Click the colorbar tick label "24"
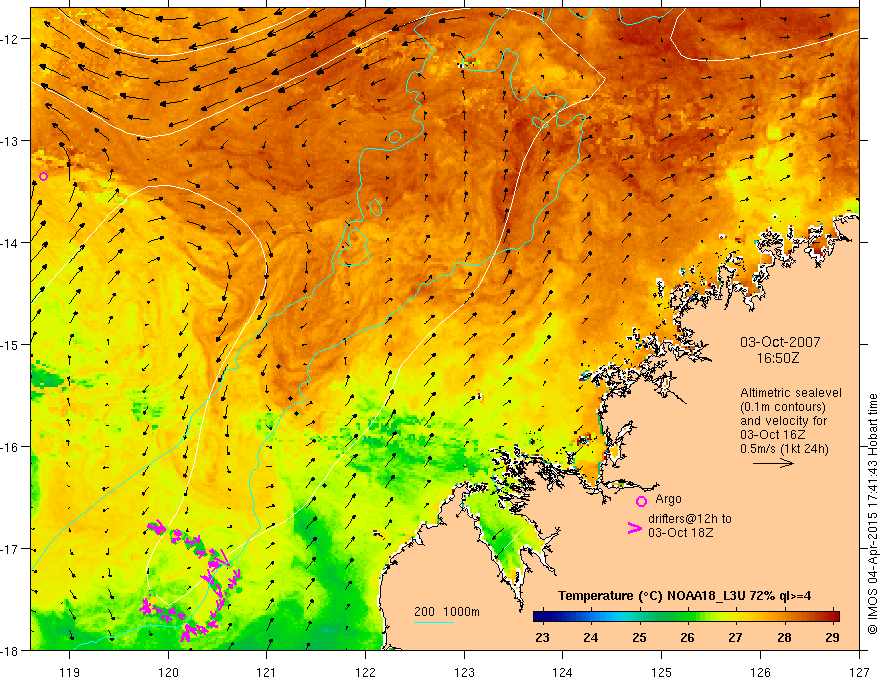The height and width of the screenshot is (680, 880). click(x=590, y=637)
